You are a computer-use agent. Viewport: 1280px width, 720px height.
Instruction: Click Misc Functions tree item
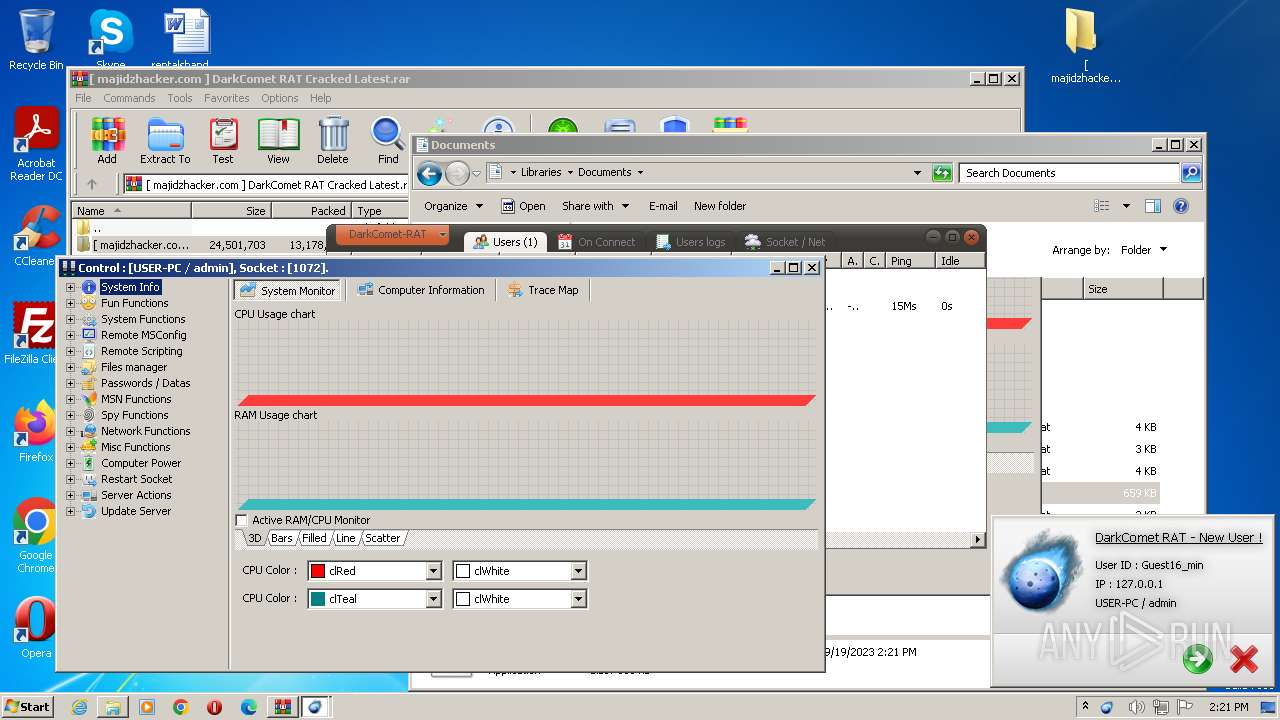135,447
